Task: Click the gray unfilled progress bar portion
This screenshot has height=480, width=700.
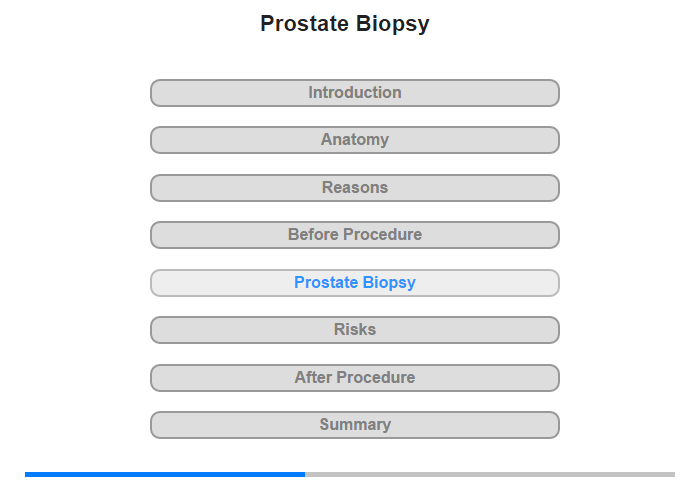Action: coord(490,474)
